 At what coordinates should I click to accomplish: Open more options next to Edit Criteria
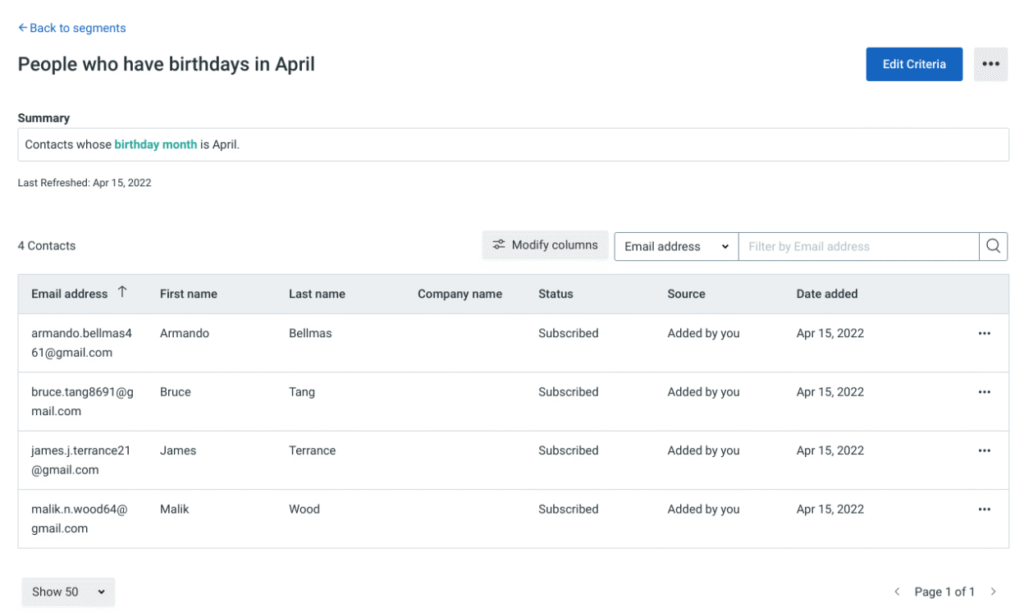tap(990, 64)
